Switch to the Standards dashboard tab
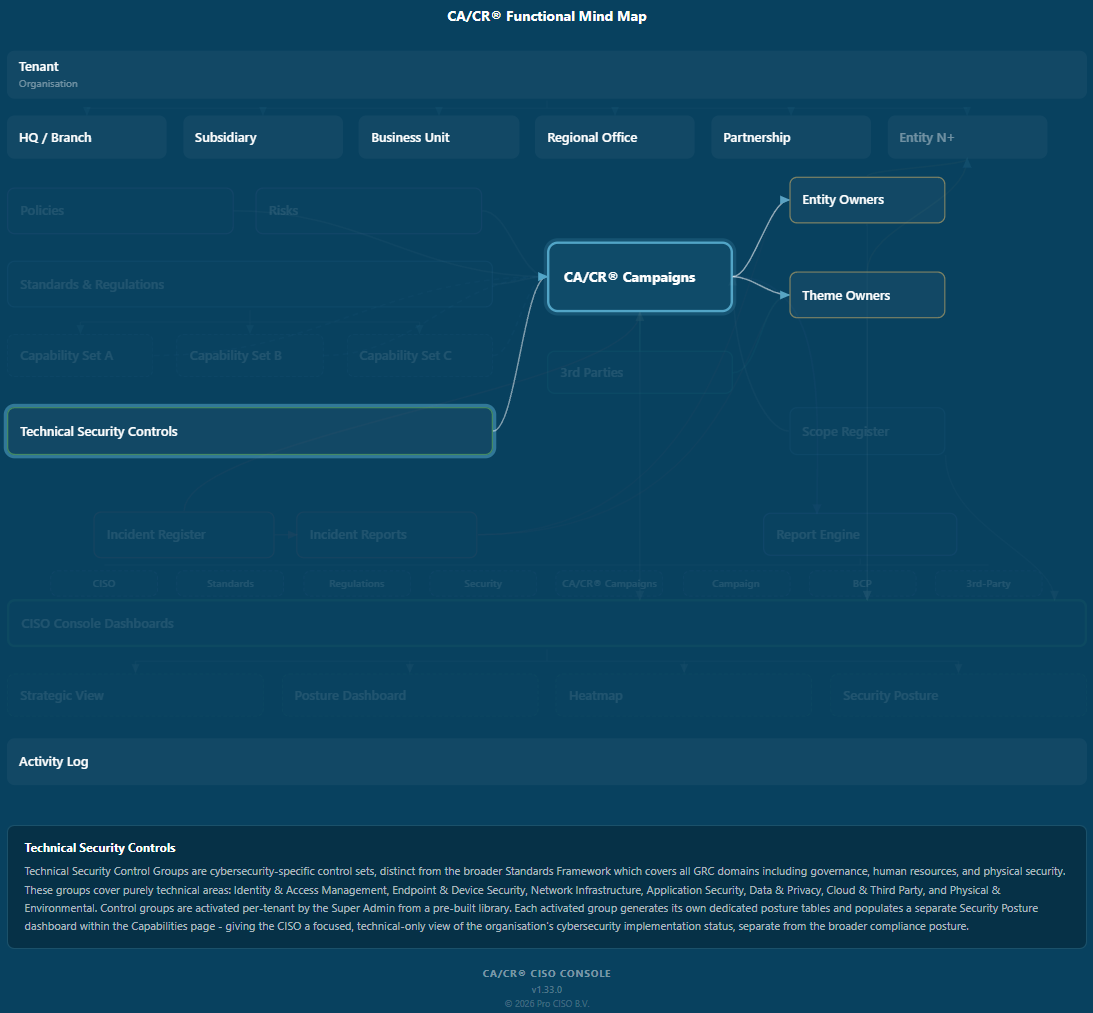The image size is (1093, 1013). tap(230, 584)
